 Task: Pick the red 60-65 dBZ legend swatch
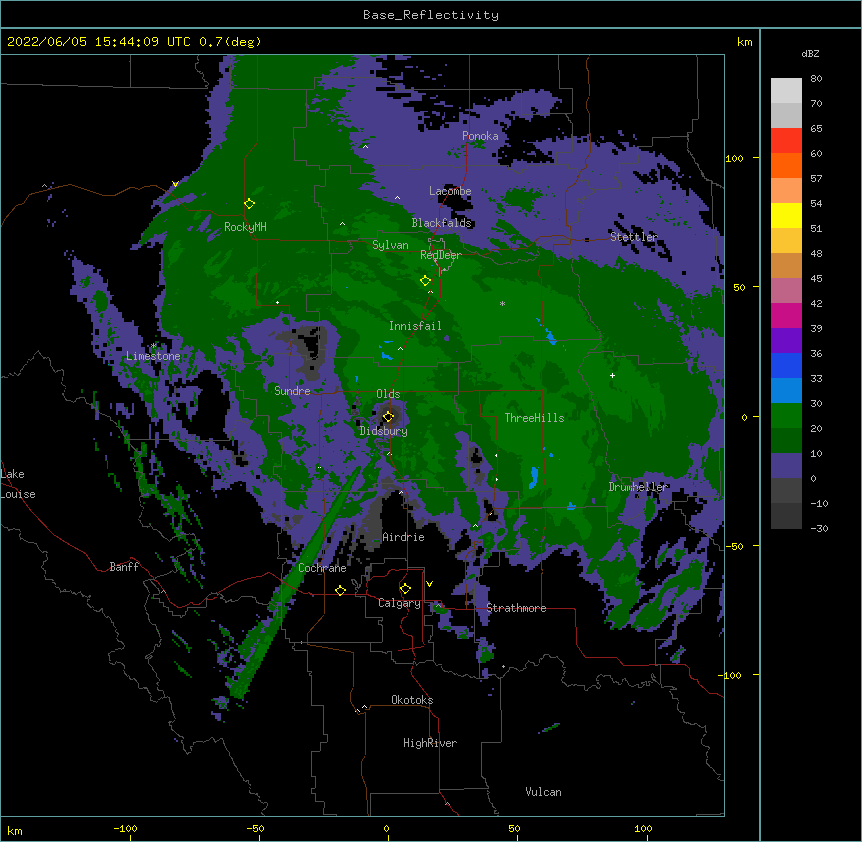point(786,140)
